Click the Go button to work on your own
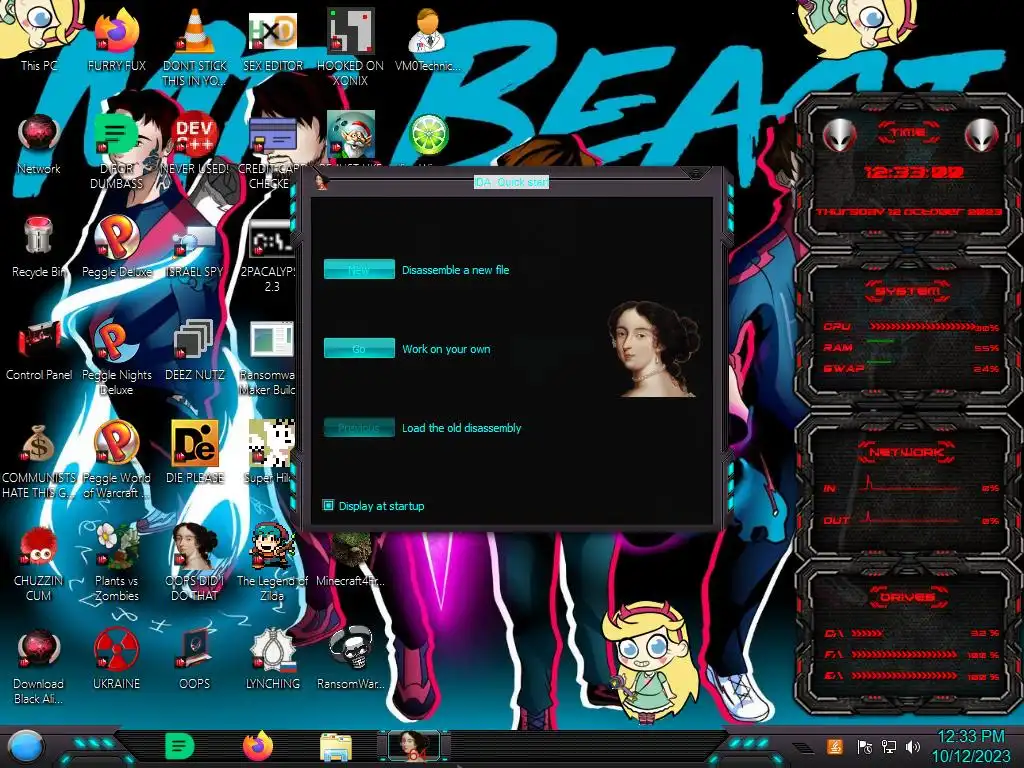This screenshot has width=1024, height=768. [359, 349]
